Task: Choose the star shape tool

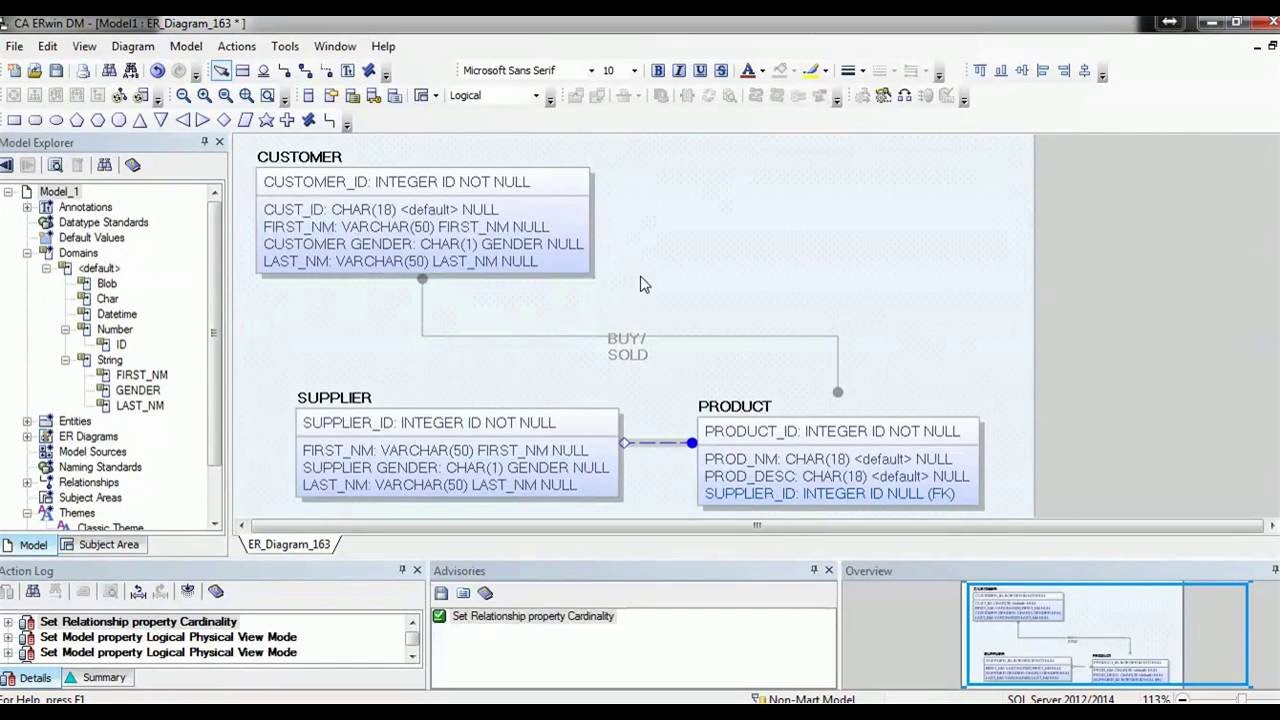Action: tap(266, 120)
